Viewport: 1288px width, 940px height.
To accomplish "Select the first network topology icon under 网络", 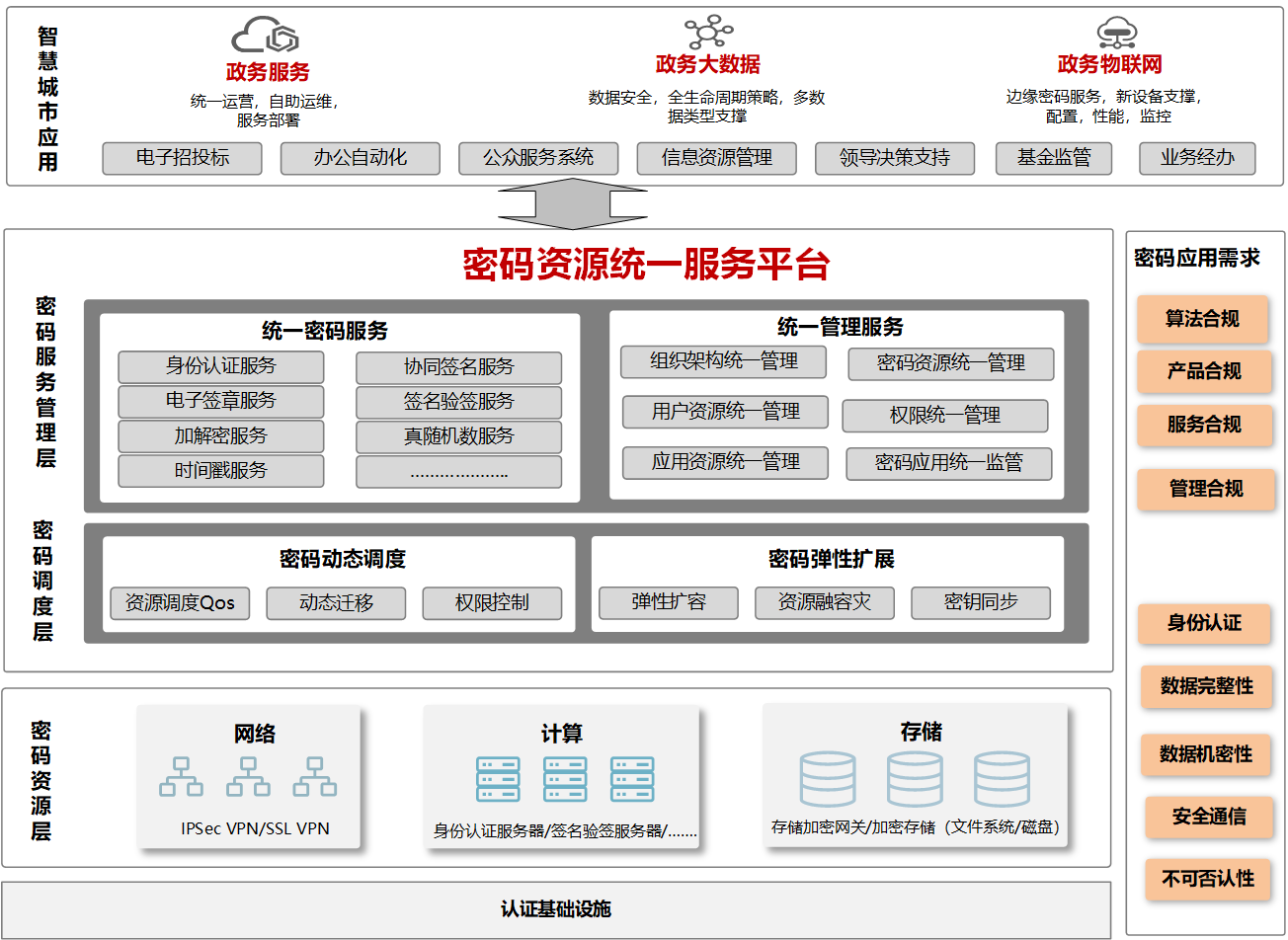I will click(181, 777).
